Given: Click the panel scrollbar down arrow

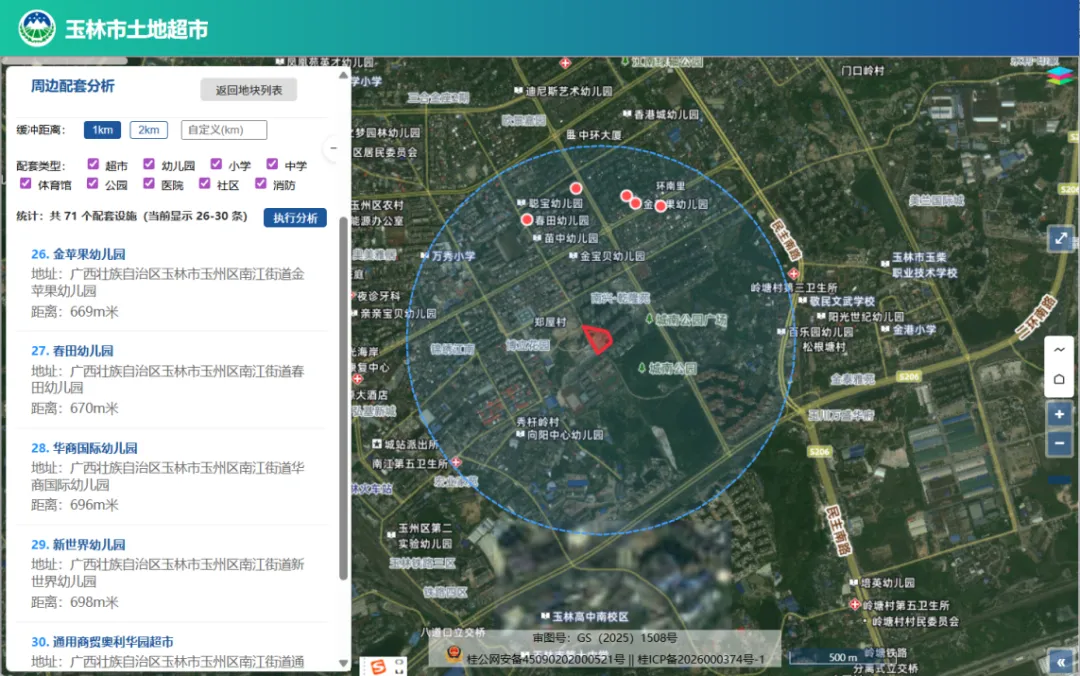Looking at the screenshot, I should tap(344, 663).
